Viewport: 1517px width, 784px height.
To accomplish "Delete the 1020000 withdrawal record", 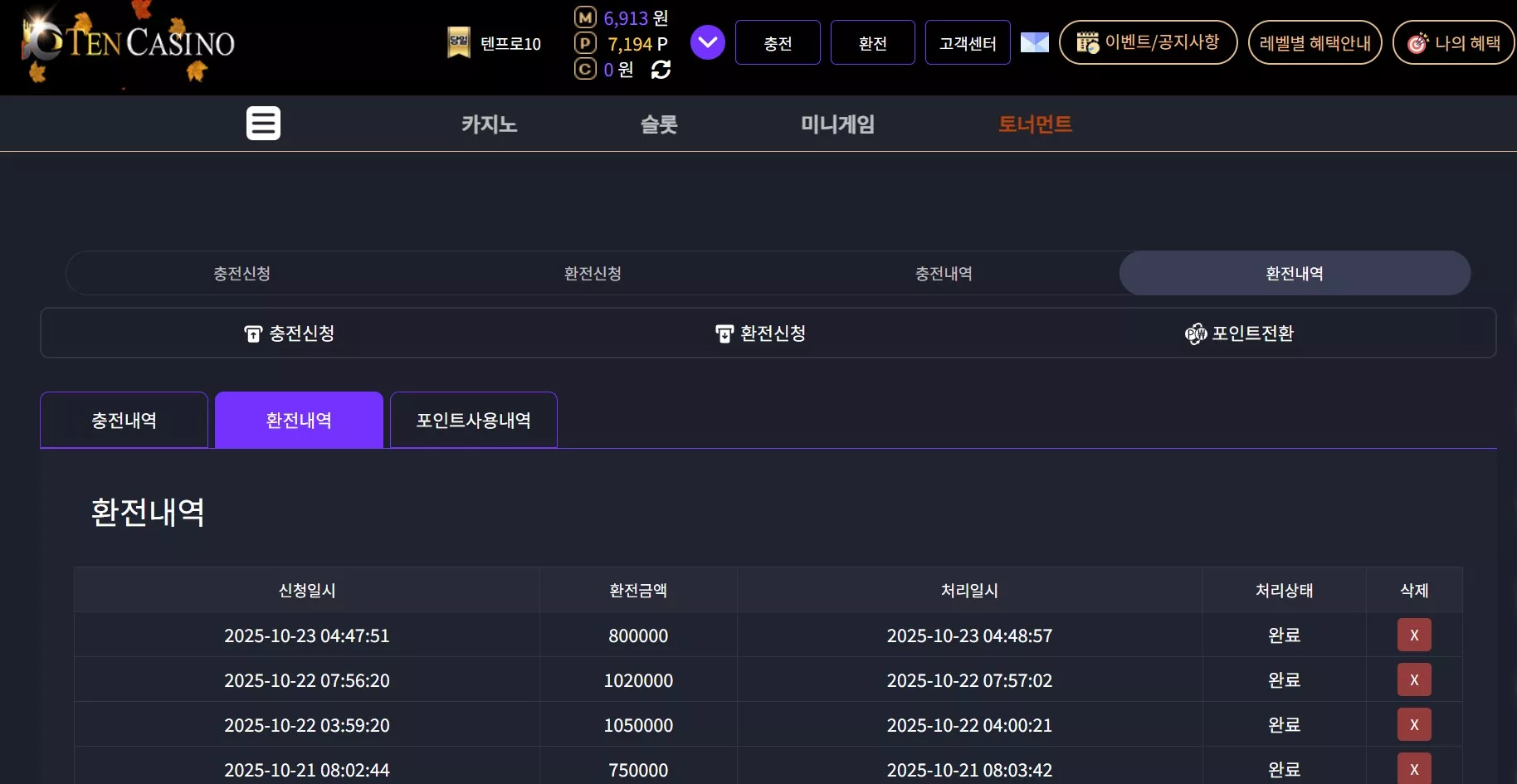I will (1414, 679).
